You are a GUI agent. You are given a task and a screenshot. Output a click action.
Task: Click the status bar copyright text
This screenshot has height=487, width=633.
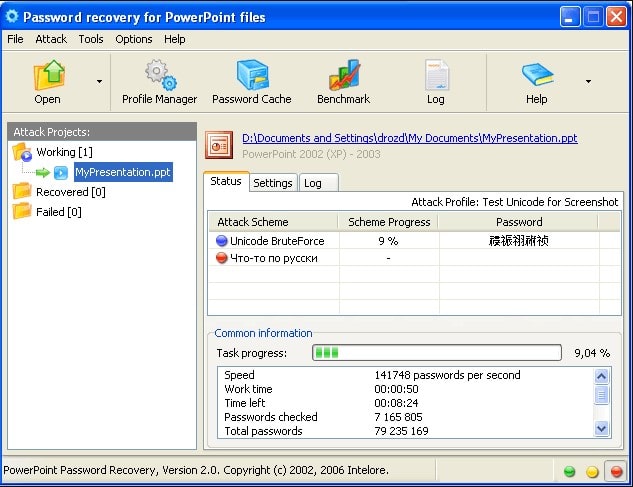pyautogui.click(x=196, y=470)
